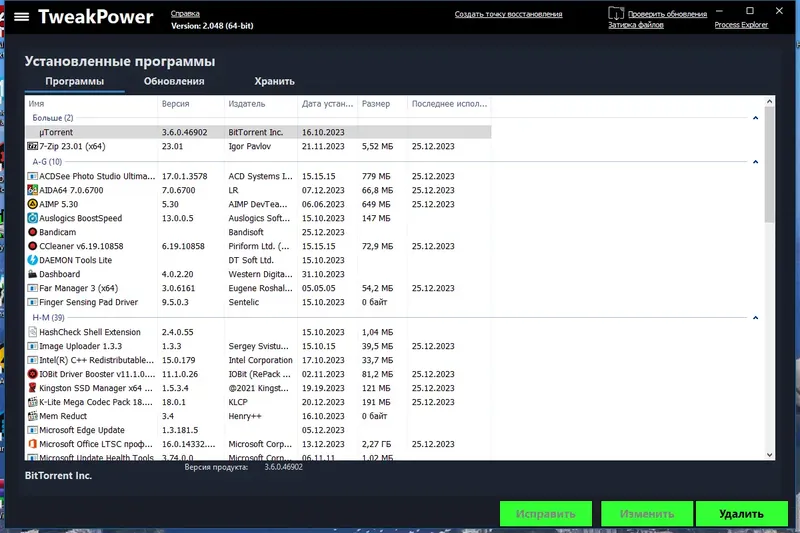Click the list scrollbar down arrow
Image resolution: width=800 pixels, height=533 pixels.
point(769,455)
